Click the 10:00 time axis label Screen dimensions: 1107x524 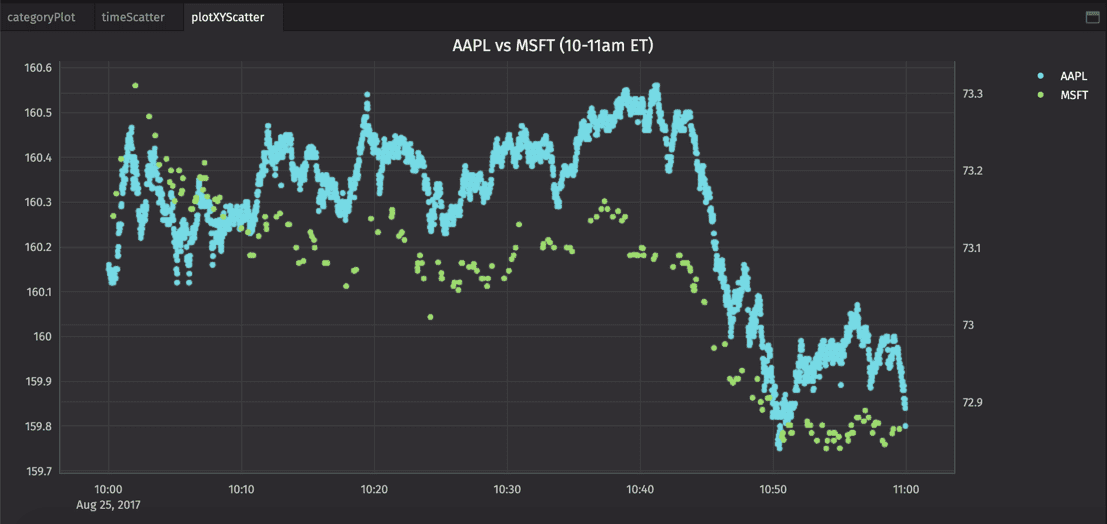click(x=109, y=489)
